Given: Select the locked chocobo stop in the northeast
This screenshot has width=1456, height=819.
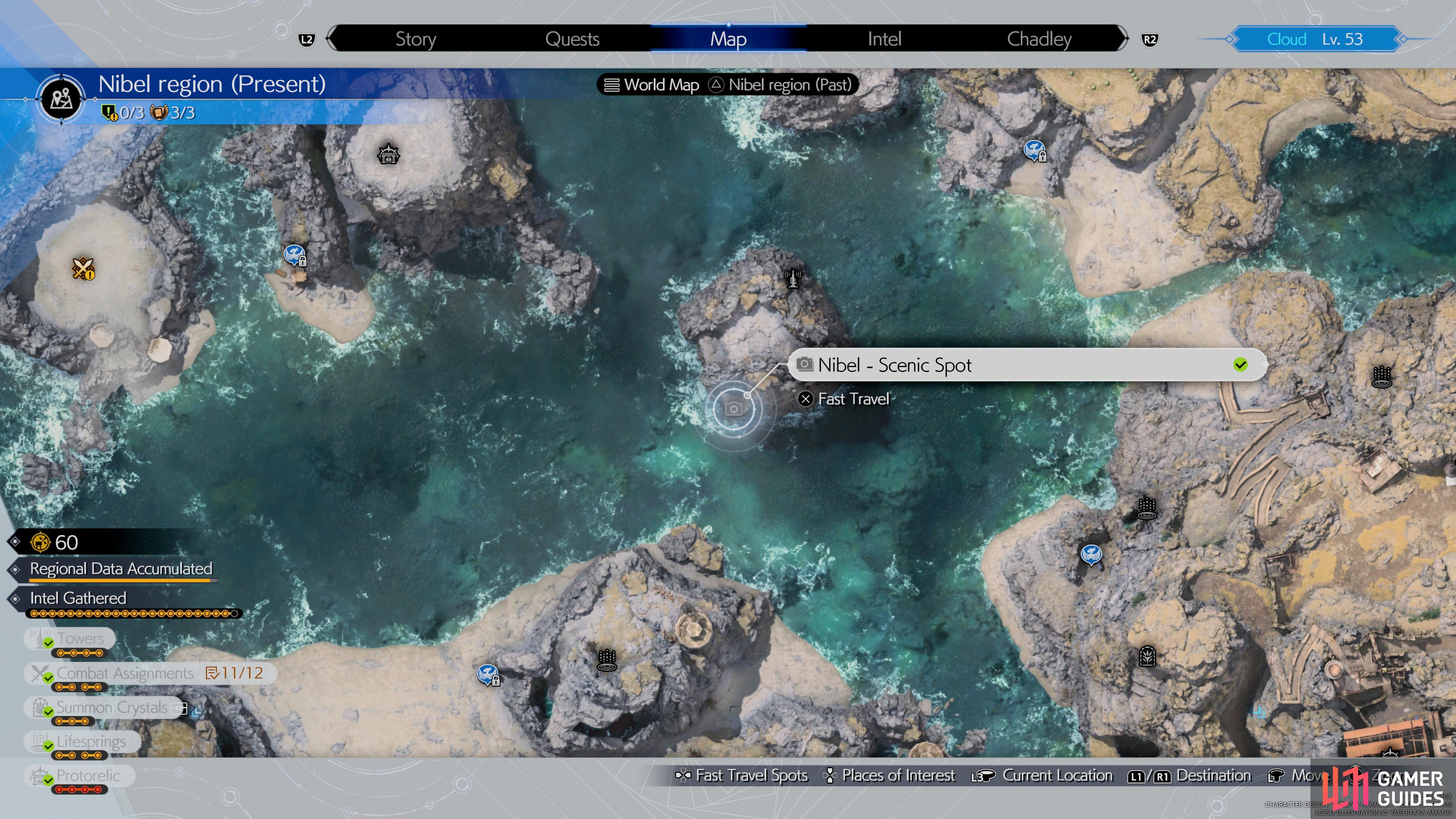Looking at the screenshot, I should (x=1035, y=151).
